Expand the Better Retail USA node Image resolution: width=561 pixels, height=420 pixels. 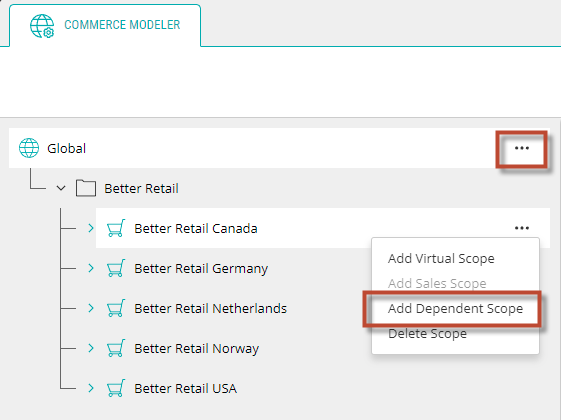[x=91, y=388]
